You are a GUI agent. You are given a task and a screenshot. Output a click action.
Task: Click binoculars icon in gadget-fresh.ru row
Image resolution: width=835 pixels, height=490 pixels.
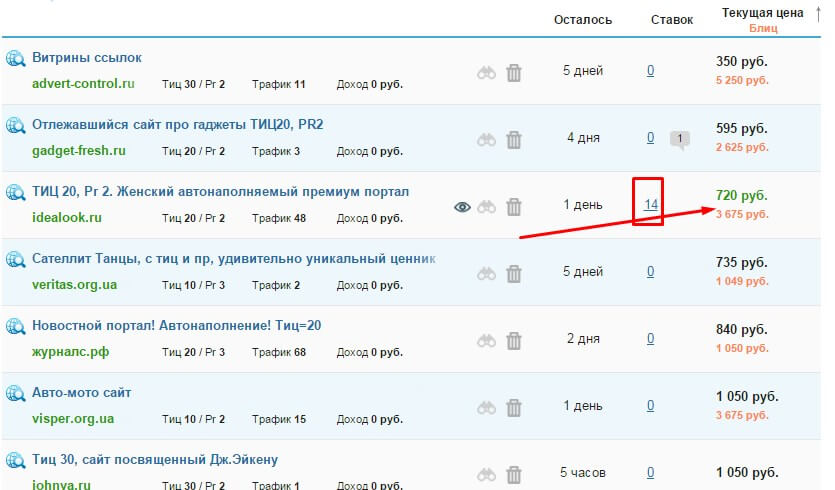(486, 140)
